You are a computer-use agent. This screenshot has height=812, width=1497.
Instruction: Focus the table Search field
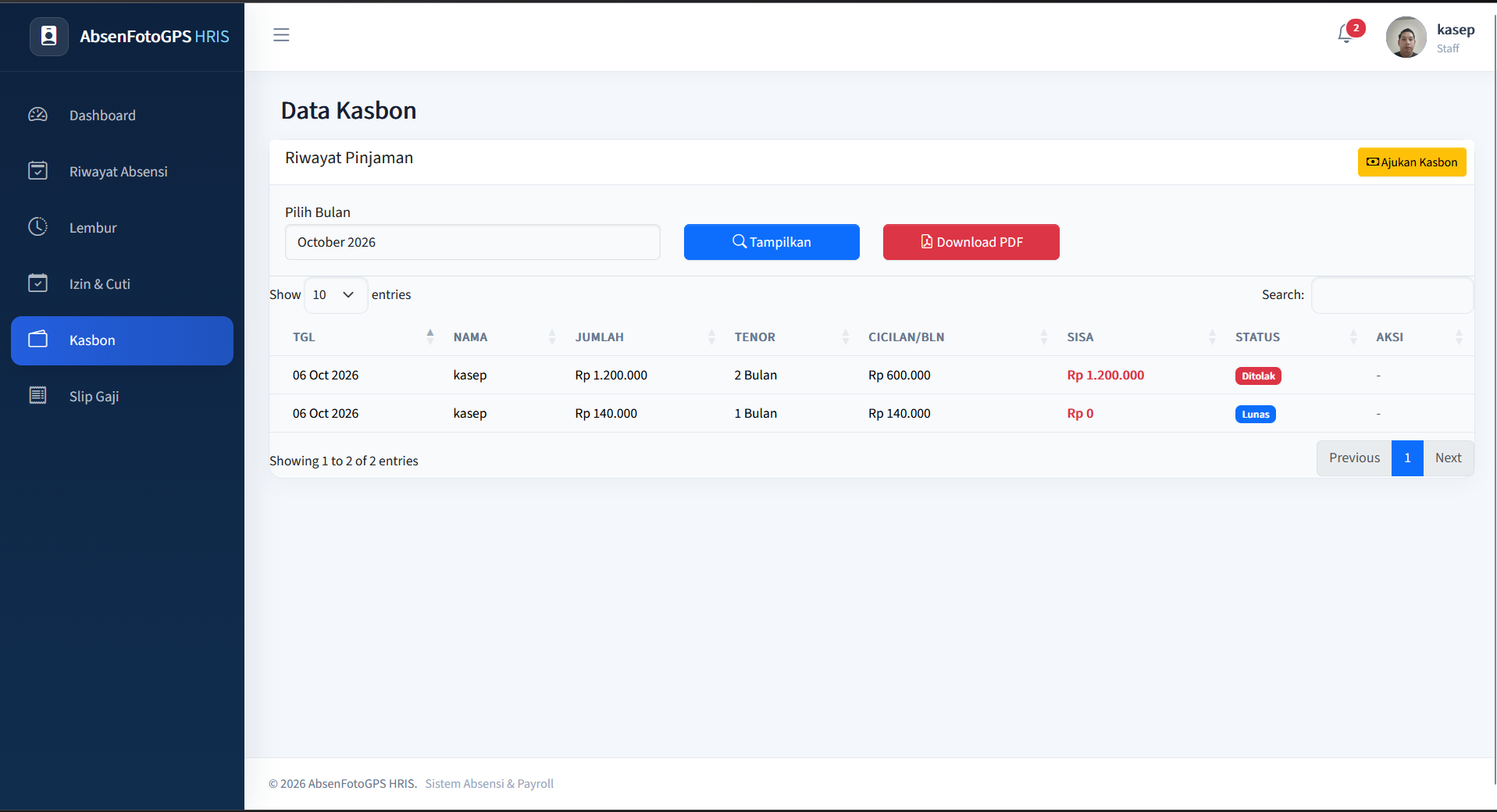(1392, 295)
